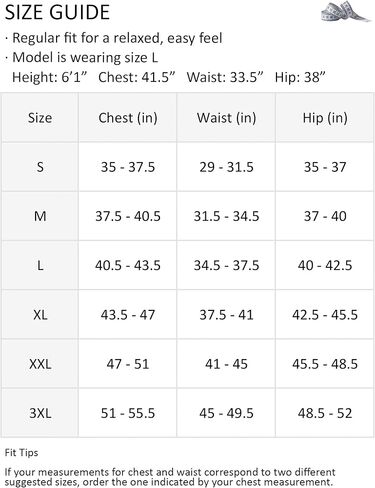Click the Chest (in) column header

128,118
